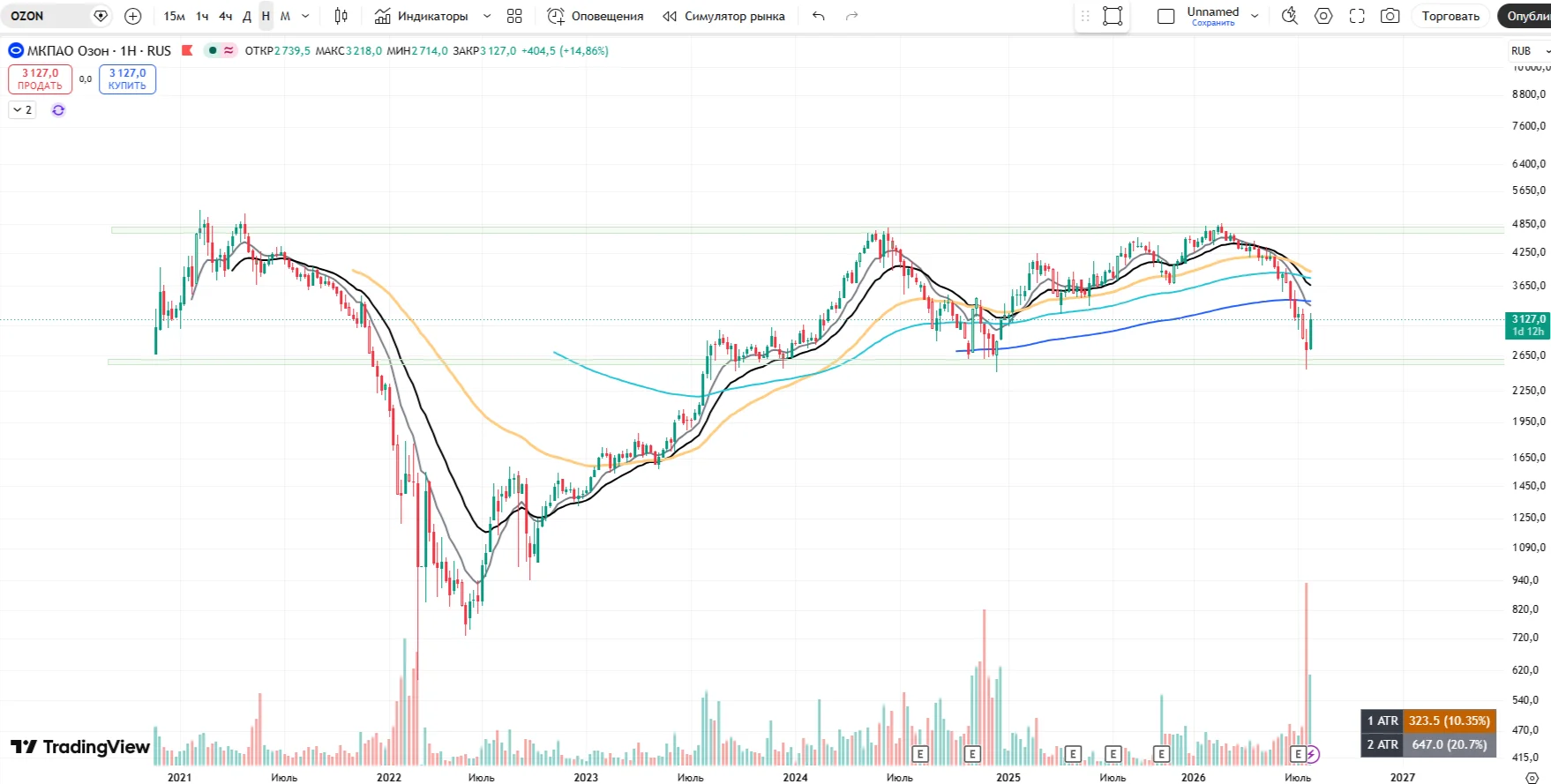Switch to the 1ч timeframe

[202, 16]
